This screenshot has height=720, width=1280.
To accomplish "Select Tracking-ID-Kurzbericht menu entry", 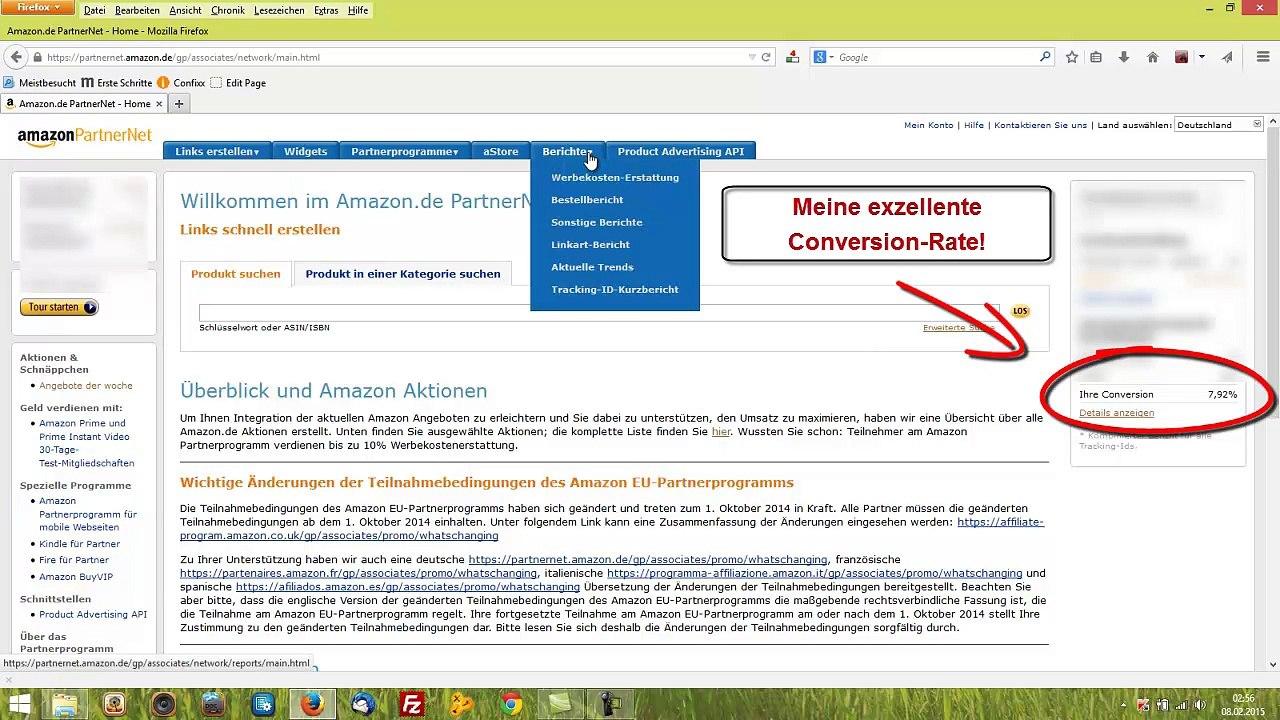I will 615,289.
